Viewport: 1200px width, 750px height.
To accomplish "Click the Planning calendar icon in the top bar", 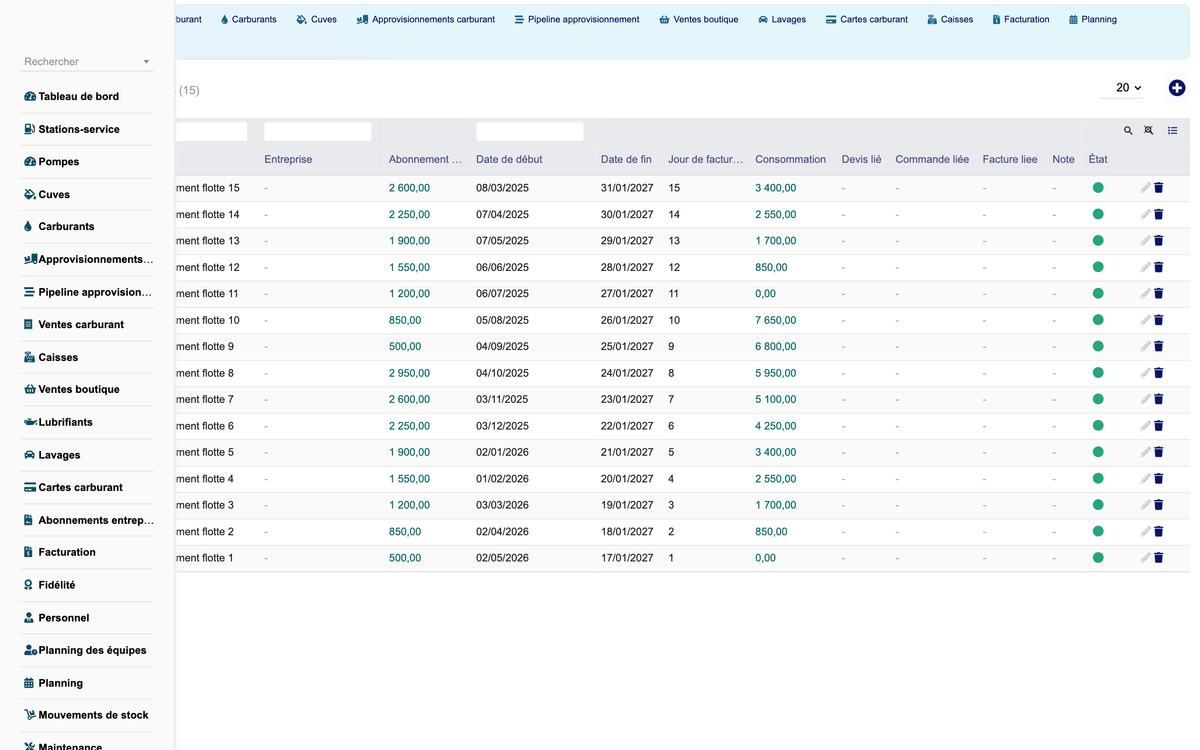I will [x=1073, y=19].
